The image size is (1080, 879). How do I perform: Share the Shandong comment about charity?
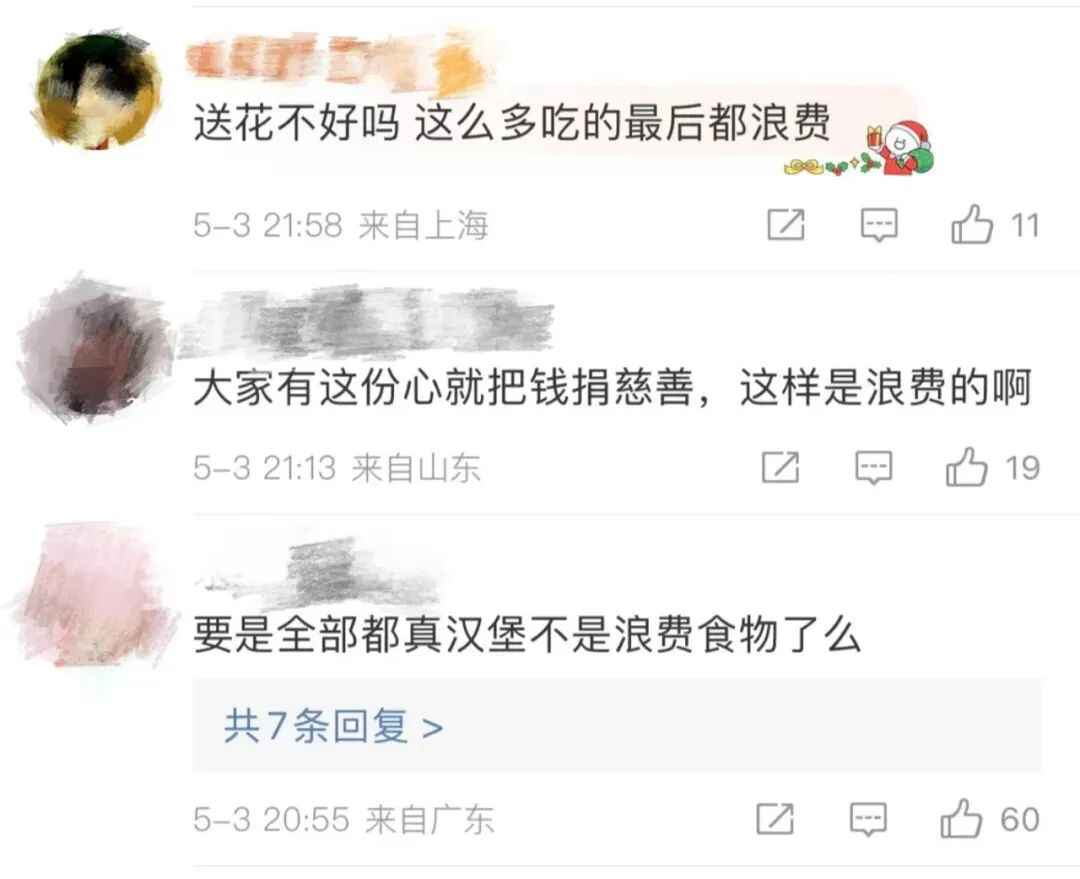(x=780, y=467)
